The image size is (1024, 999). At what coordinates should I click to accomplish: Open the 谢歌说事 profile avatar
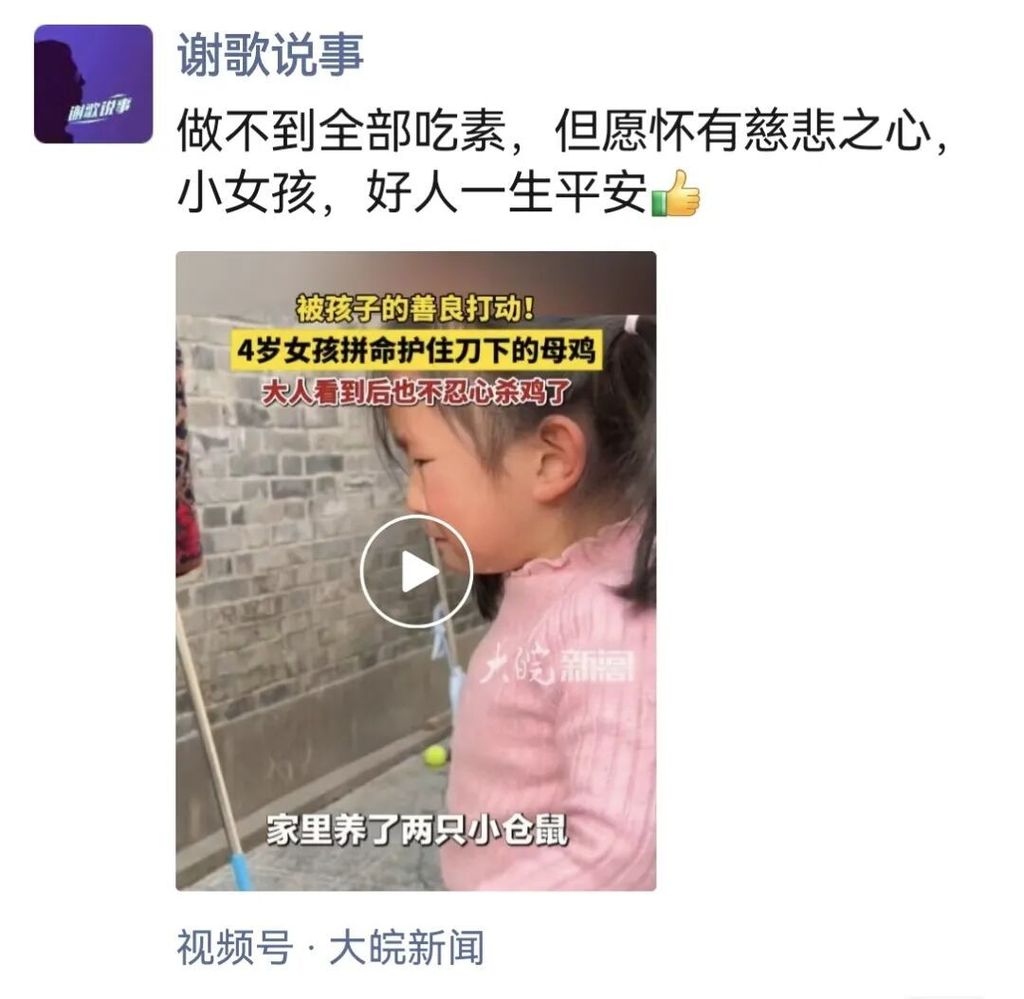point(93,84)
